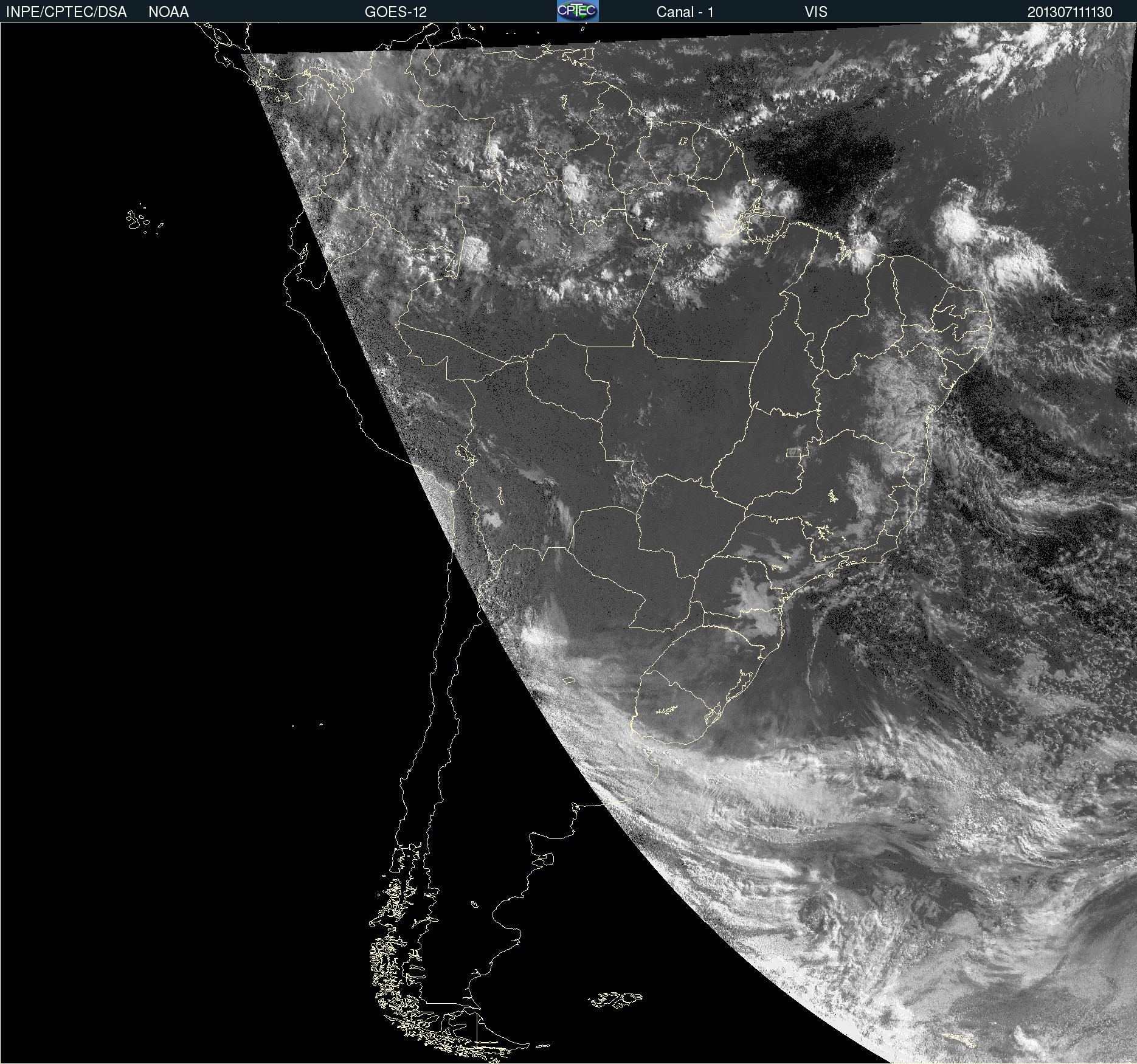The height and width of the screenshot is (1064, 1137).
Task: Click the GOES-12 satellite label
Action: coord(396,12)
